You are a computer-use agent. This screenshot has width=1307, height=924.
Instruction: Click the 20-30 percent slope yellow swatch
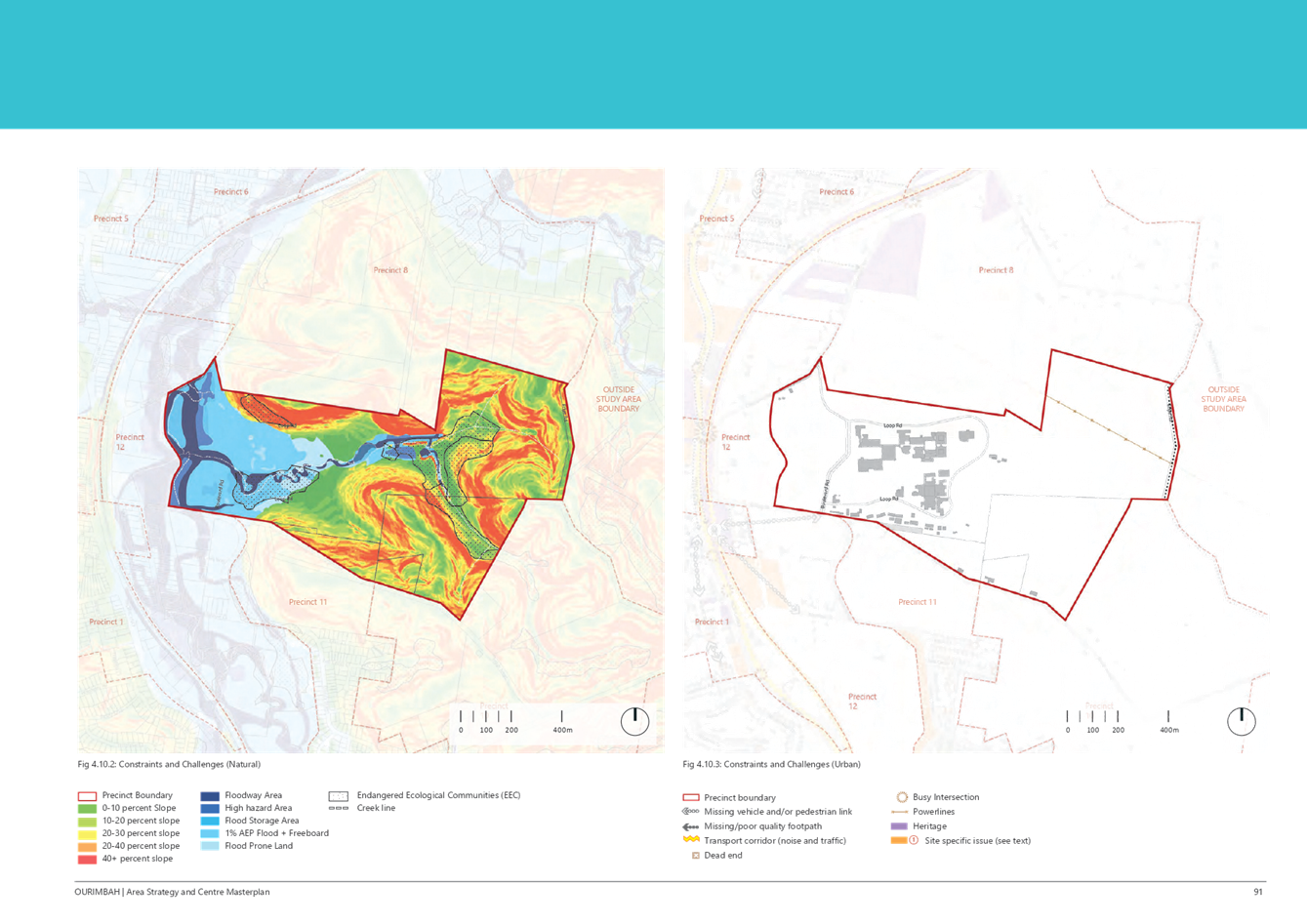(x=87, y=834)
